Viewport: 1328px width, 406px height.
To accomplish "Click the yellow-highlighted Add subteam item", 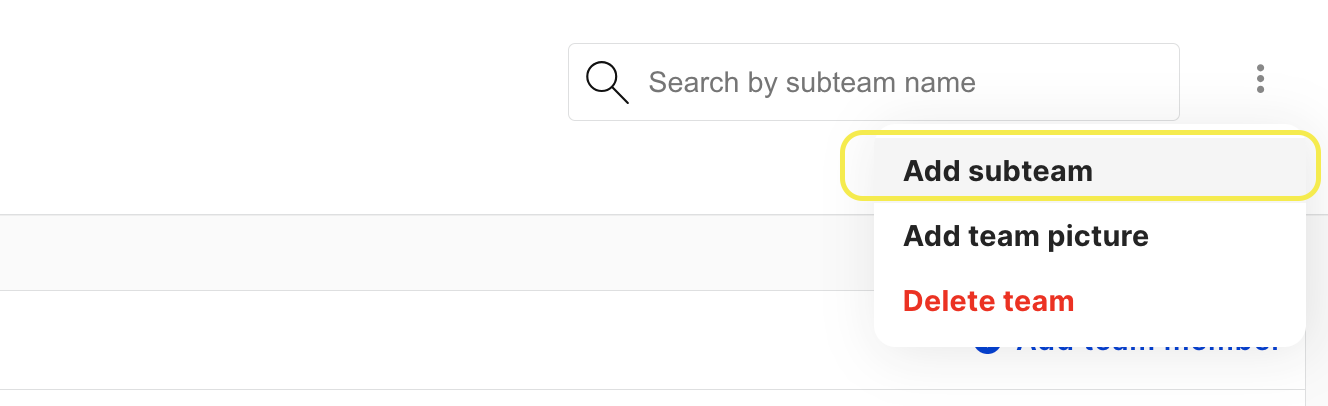I will 1080,166.
